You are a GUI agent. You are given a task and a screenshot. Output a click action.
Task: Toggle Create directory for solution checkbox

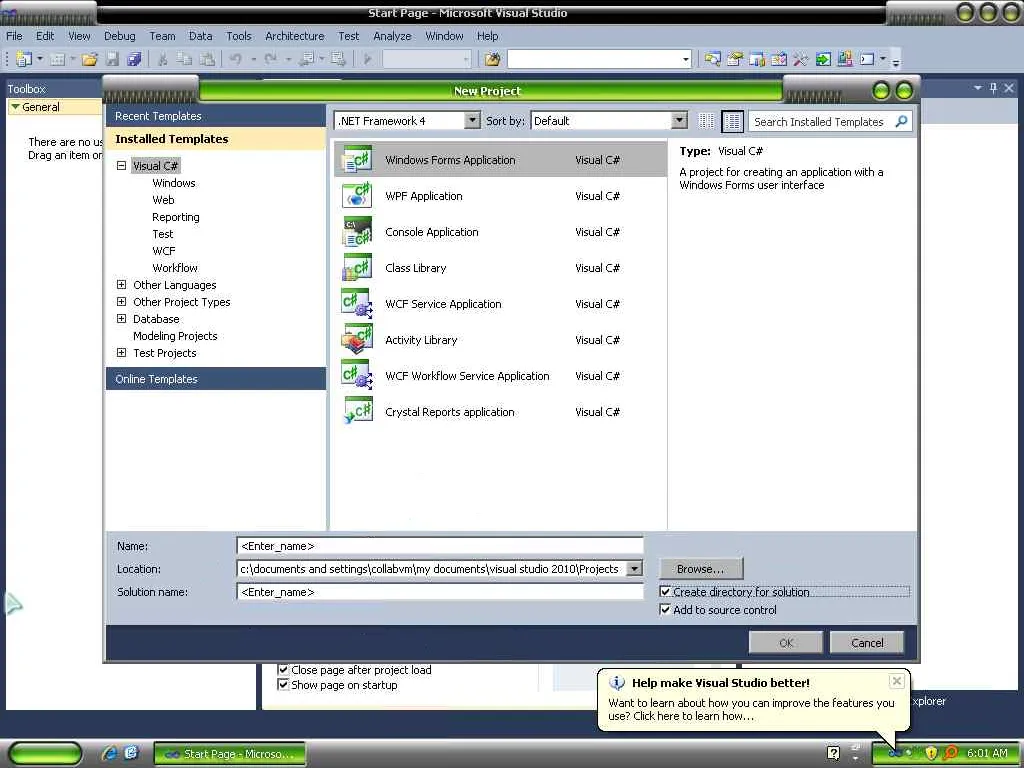point(665,592)
